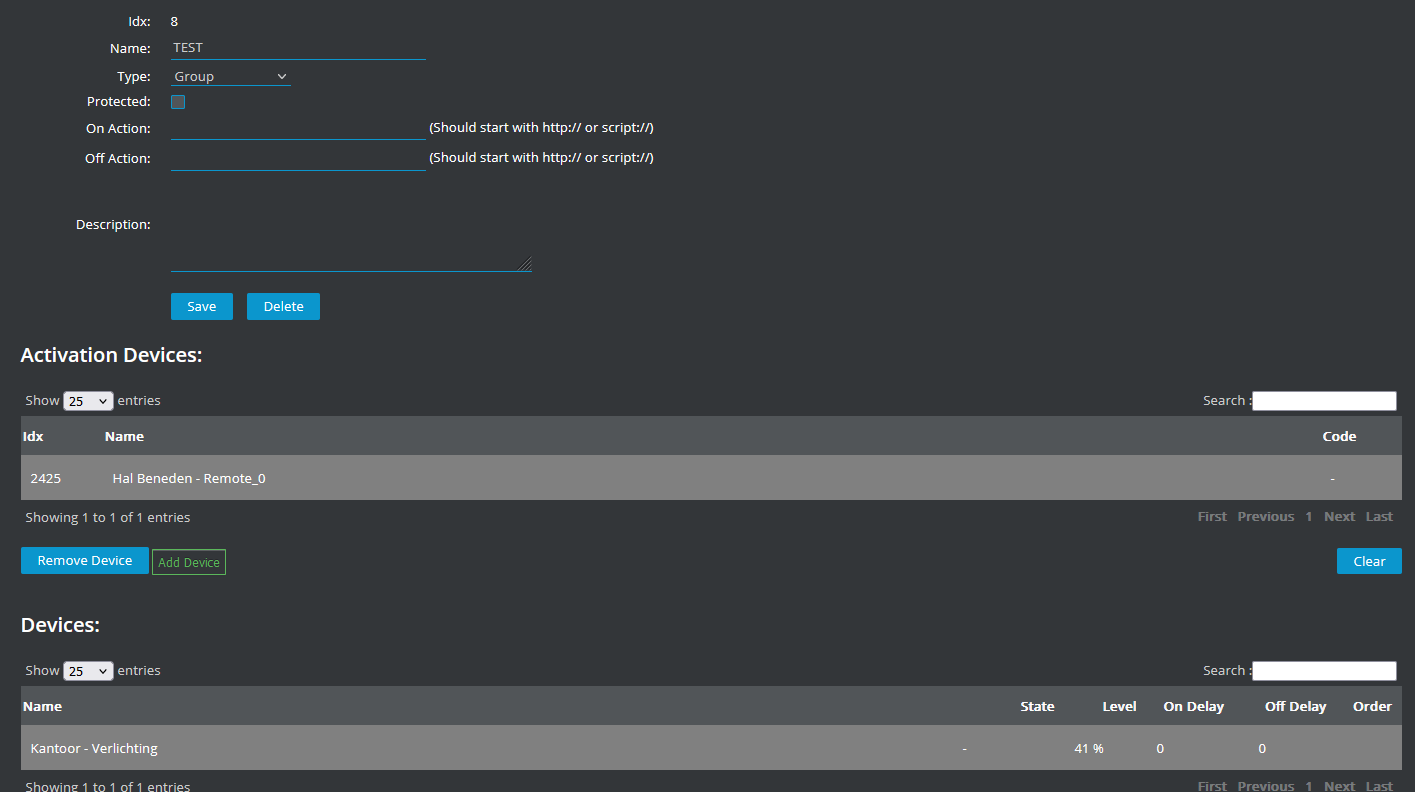Open the entries dropdown under Devices
This screenshot has height=792, width=1415.
coord(88,670)
